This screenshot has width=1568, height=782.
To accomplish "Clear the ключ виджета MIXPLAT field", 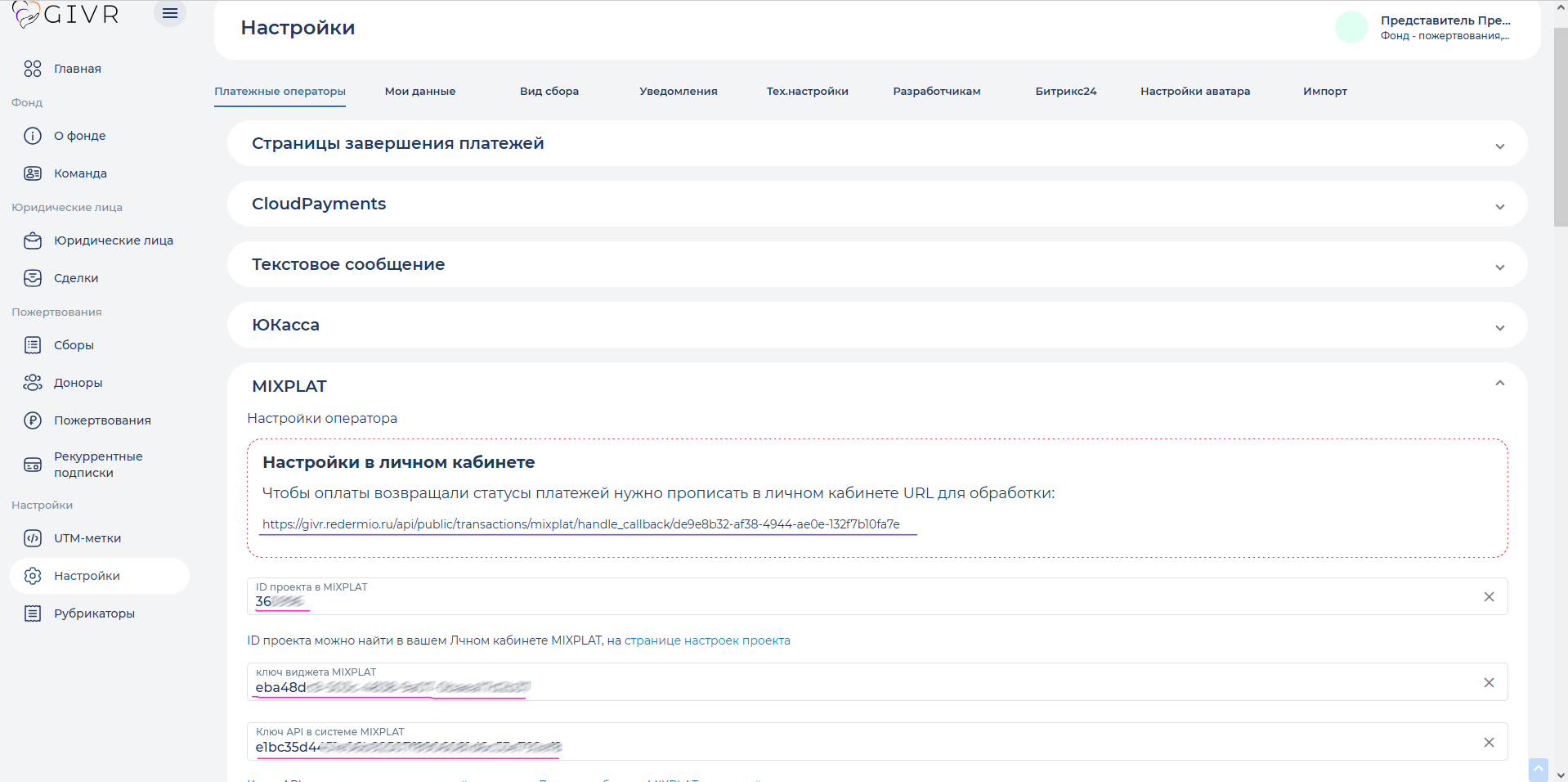I will (1489, 682).
